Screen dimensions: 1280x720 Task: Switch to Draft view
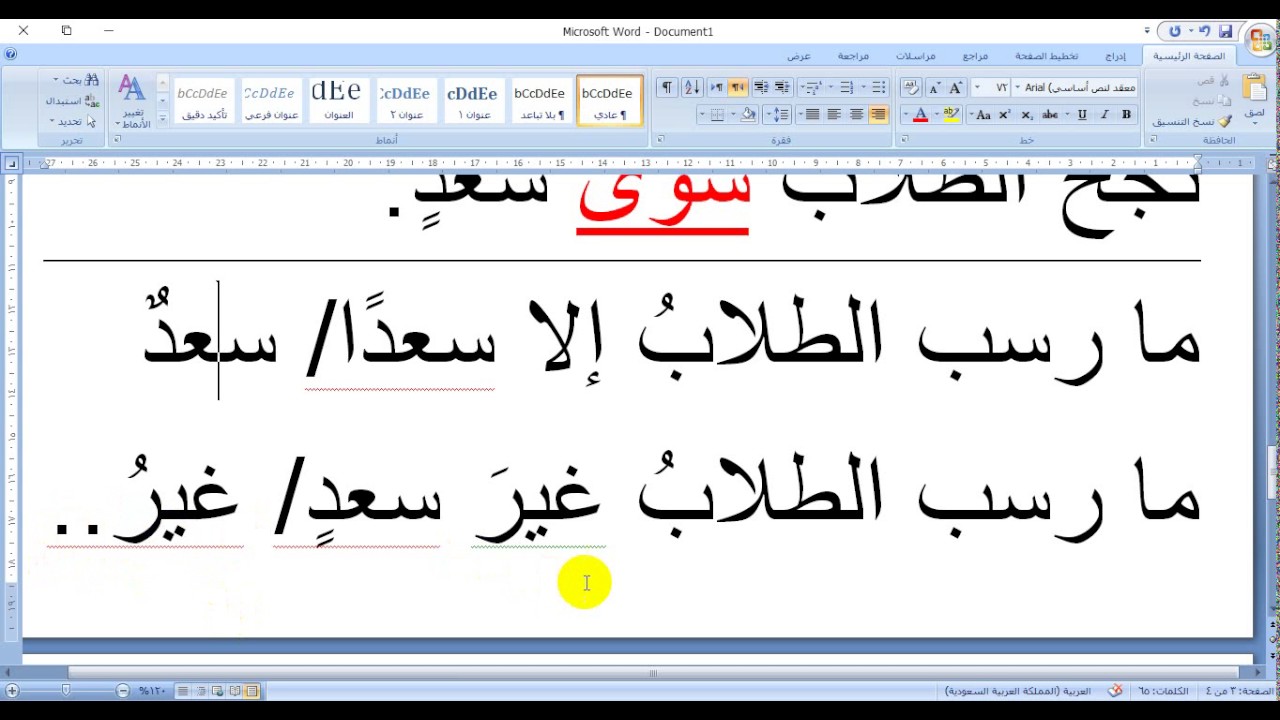coord(185,690)
